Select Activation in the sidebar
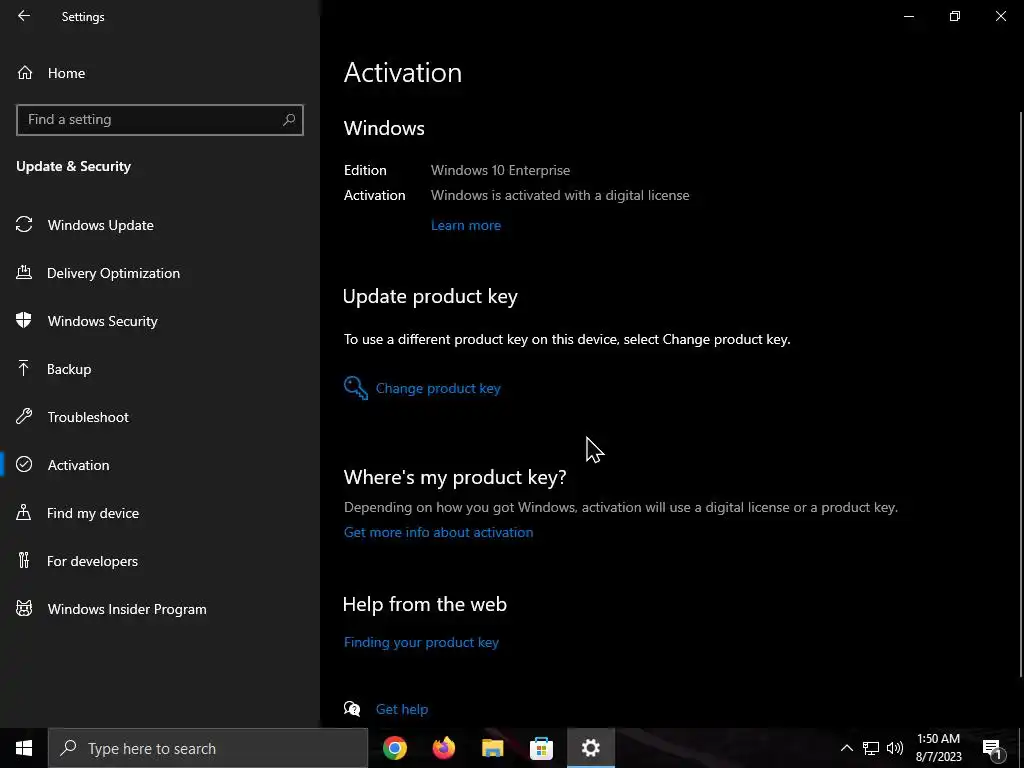1024x768 pixels. tap(160, 465)
